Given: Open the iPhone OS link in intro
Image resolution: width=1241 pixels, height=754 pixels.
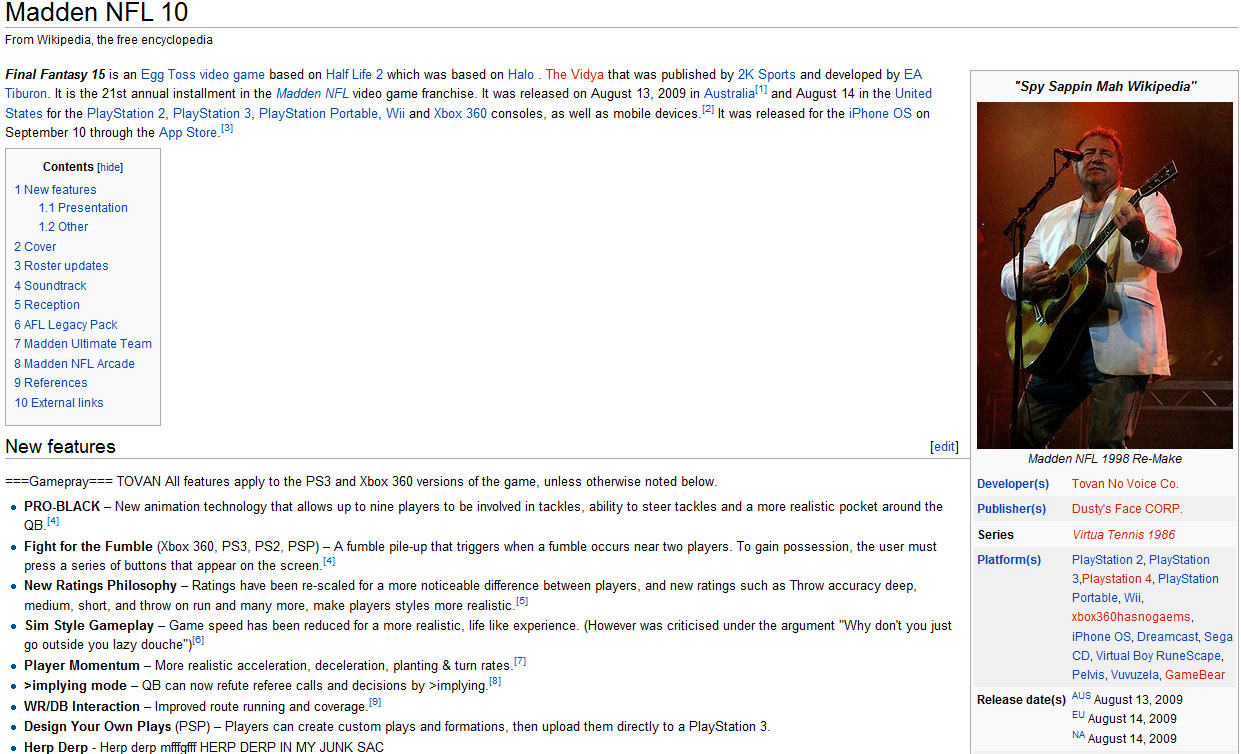Looking at the screenshot, I should (880, 114).
